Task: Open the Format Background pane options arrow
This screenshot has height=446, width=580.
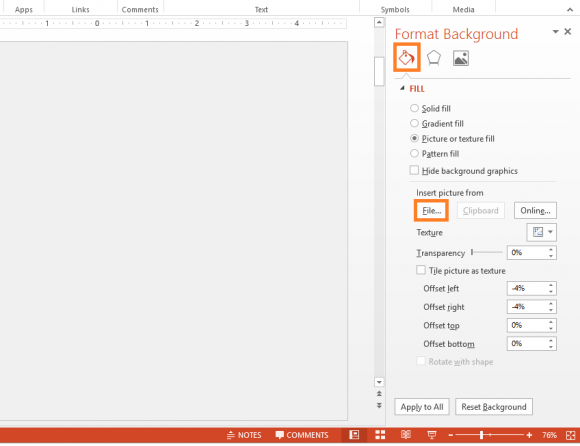Action: pos(555,32)
